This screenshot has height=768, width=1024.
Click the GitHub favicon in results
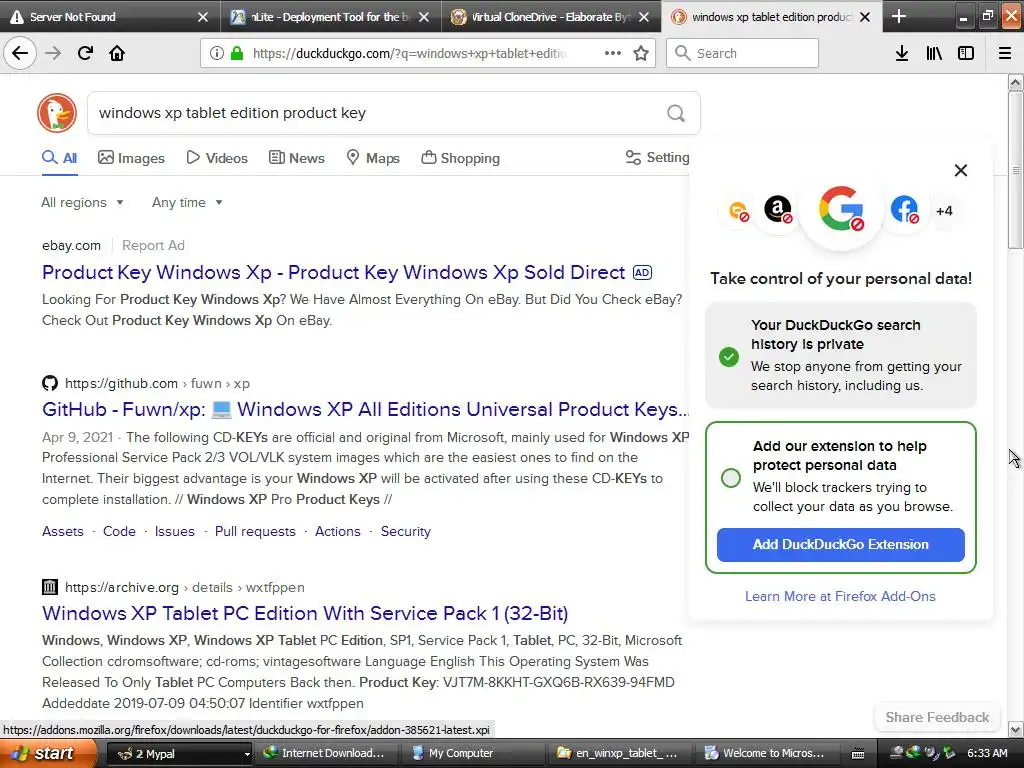(x=50, y=383)
